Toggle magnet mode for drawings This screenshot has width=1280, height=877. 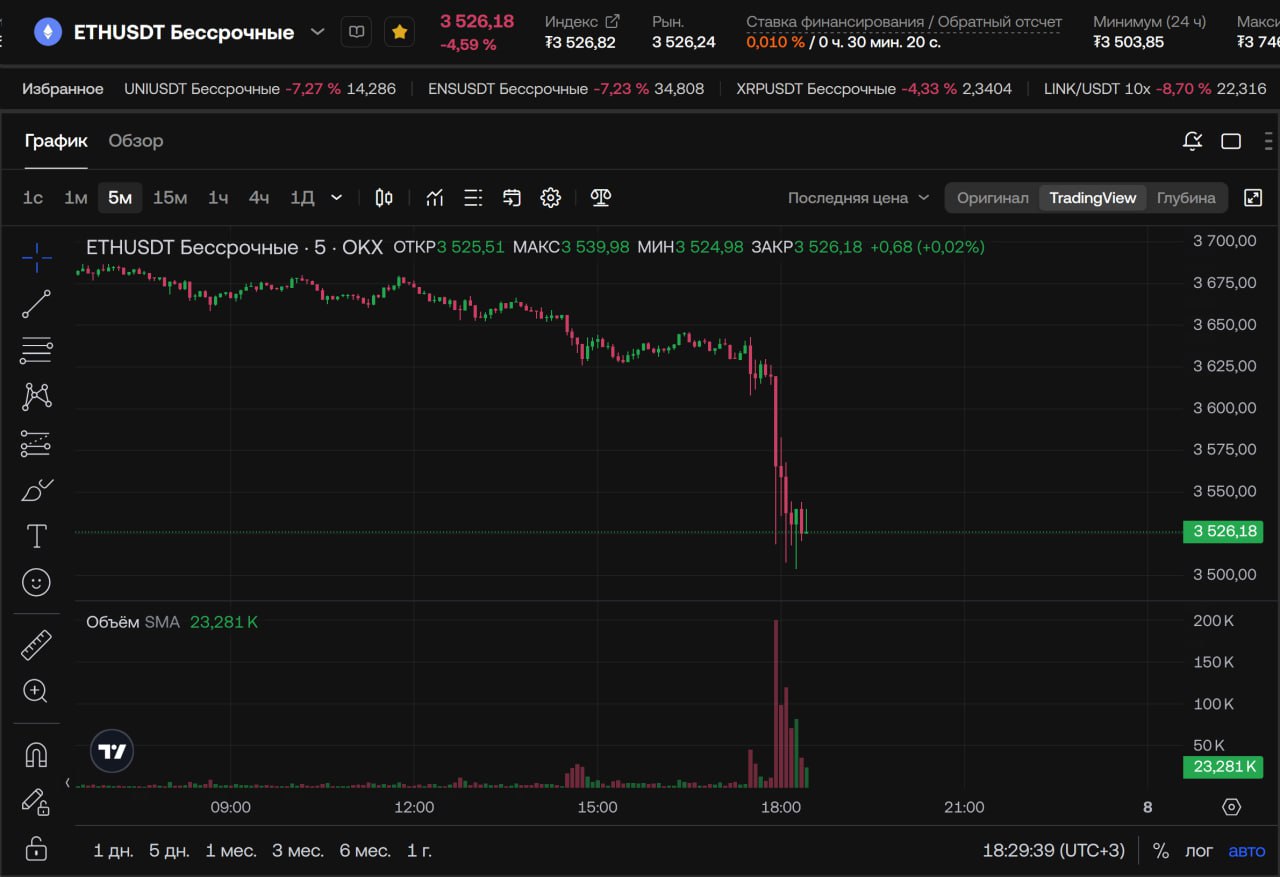click(x=36, y=755)
